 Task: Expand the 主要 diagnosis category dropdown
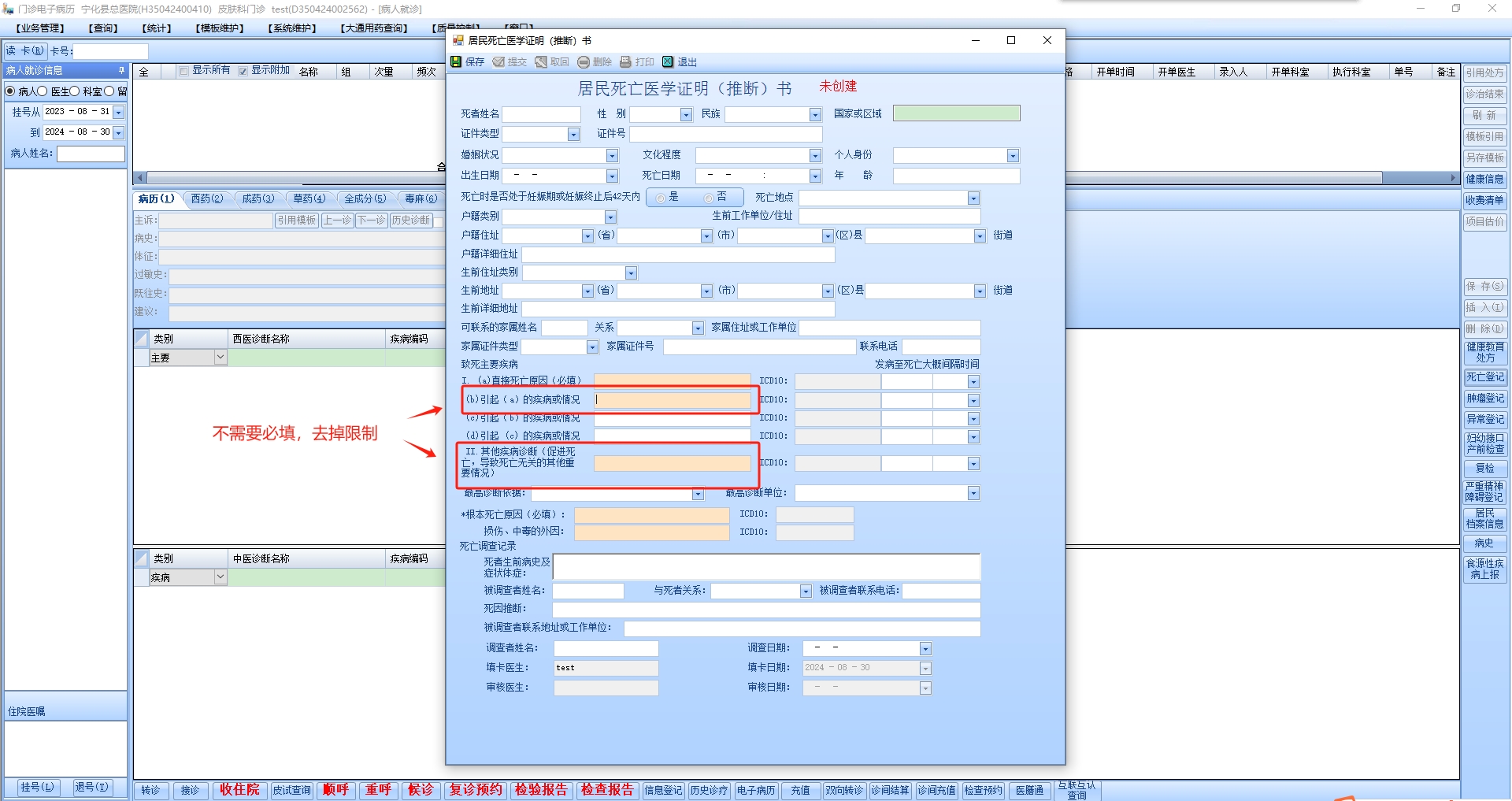point(220,358)
